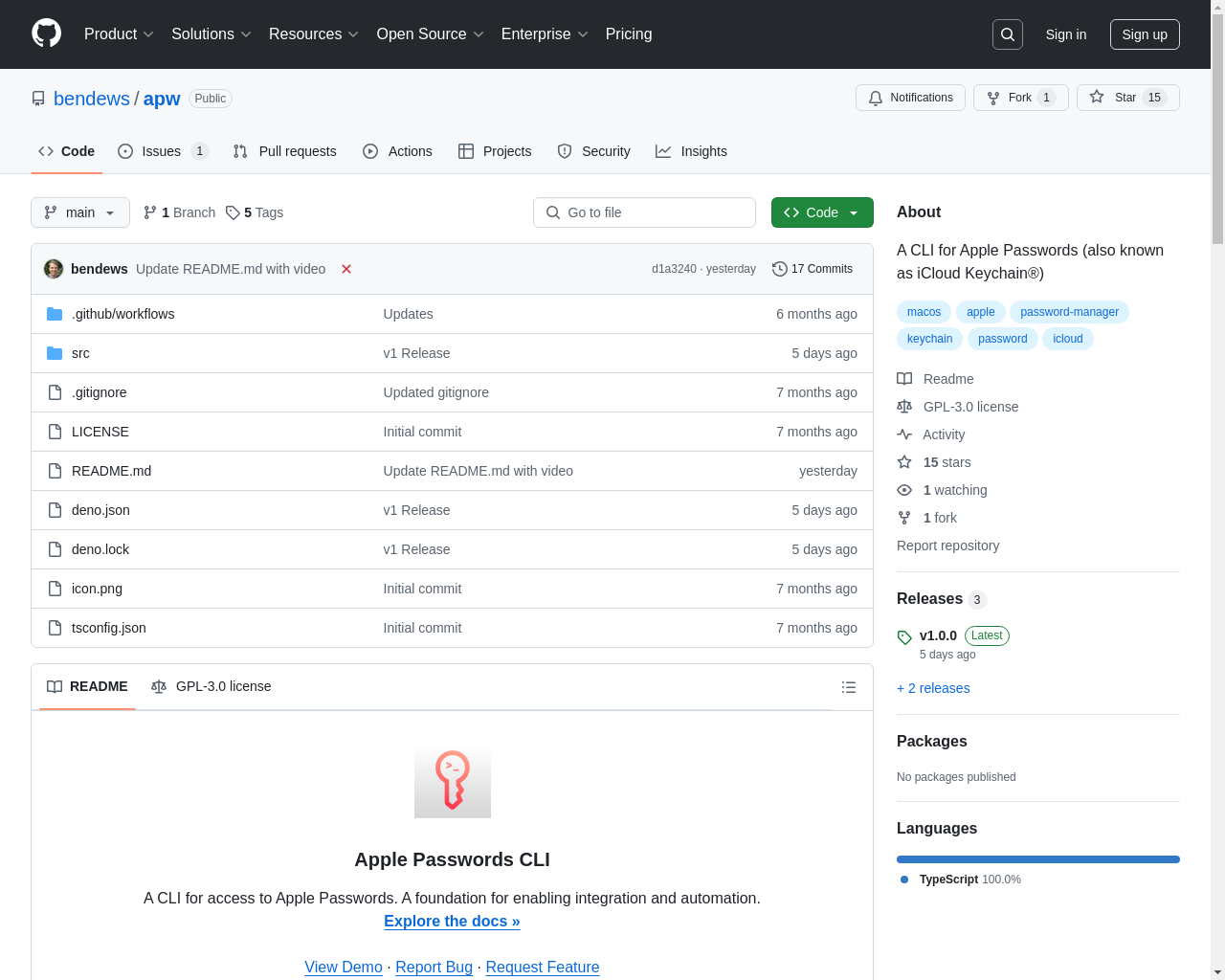Click the Notifications button
This screenshot has width=1225, height=980.
(910, 98)
